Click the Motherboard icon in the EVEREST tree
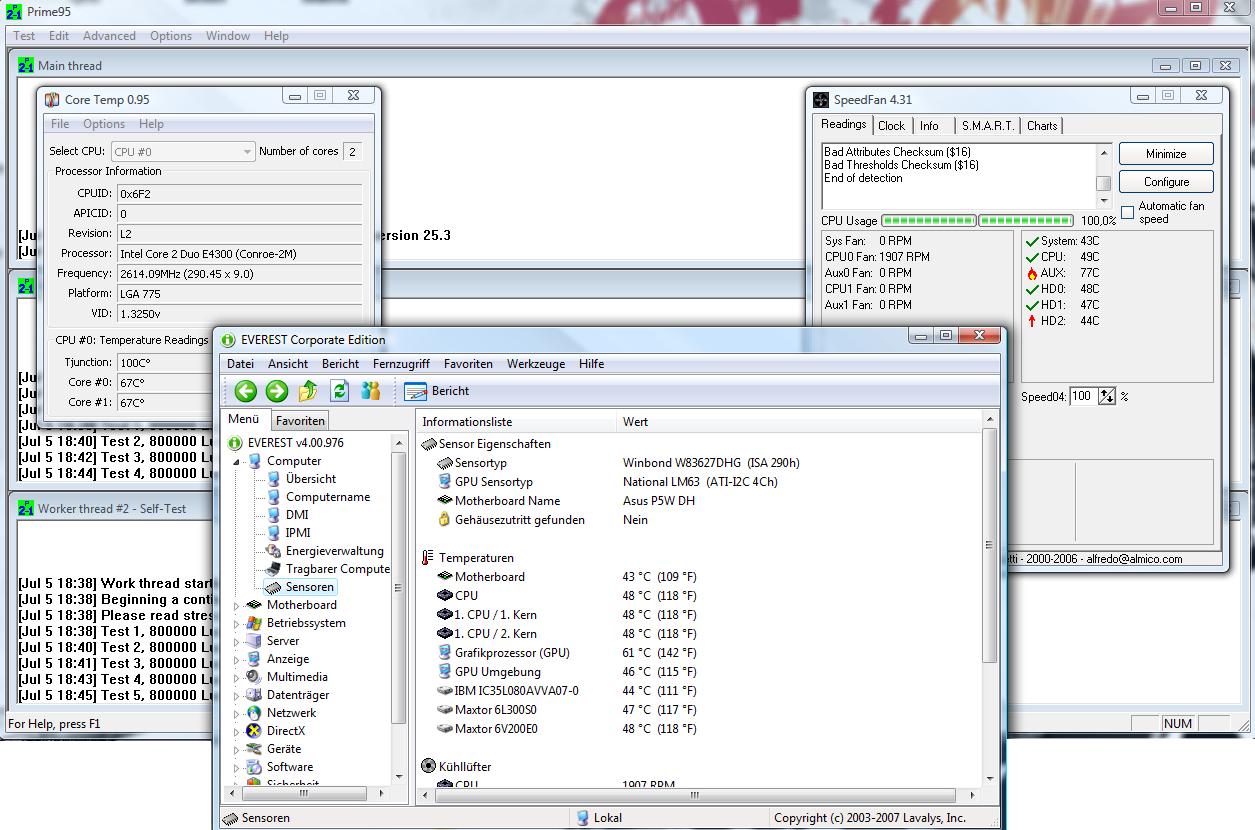The width and height of the screenshot is (1255, 830). click(x=255, y=605)
